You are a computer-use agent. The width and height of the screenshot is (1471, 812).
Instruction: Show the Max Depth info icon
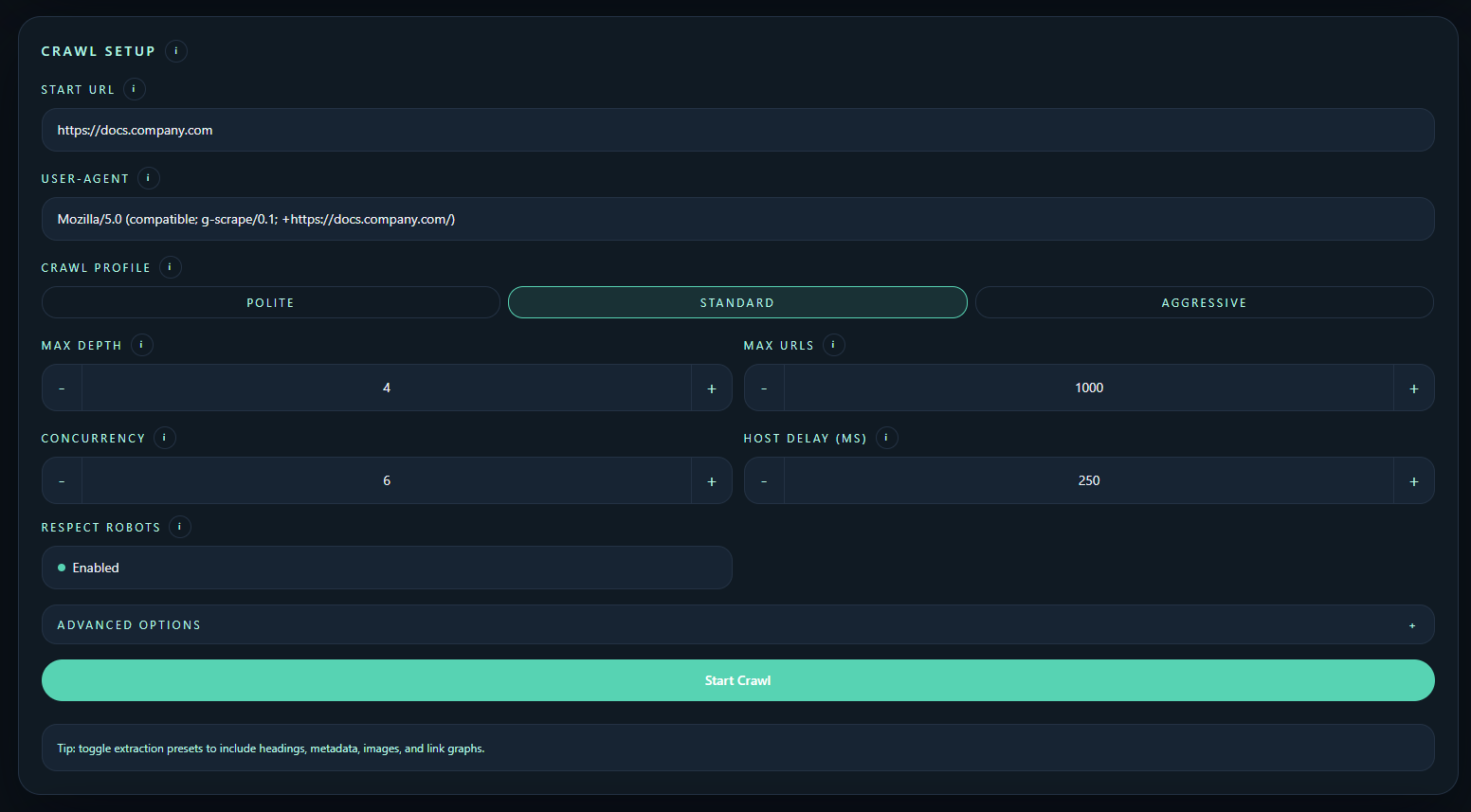[x=141, y=345]
